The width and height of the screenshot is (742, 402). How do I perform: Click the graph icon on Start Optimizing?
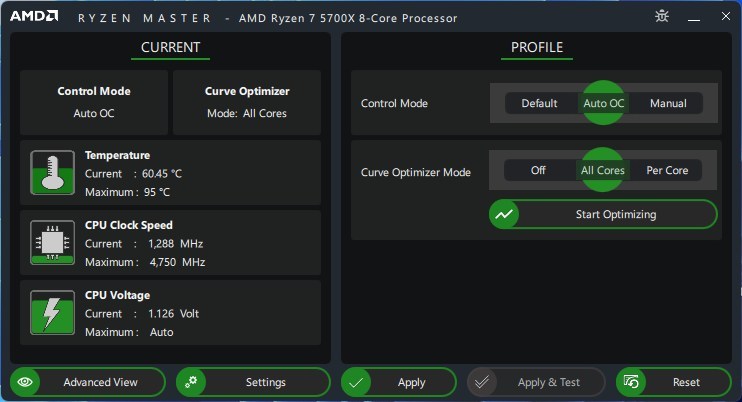click(x=504, y=214)
